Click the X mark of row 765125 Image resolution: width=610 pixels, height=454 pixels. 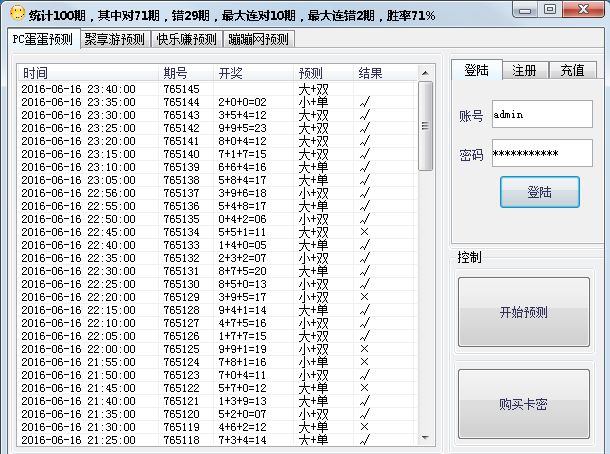[x=364, y=349]
